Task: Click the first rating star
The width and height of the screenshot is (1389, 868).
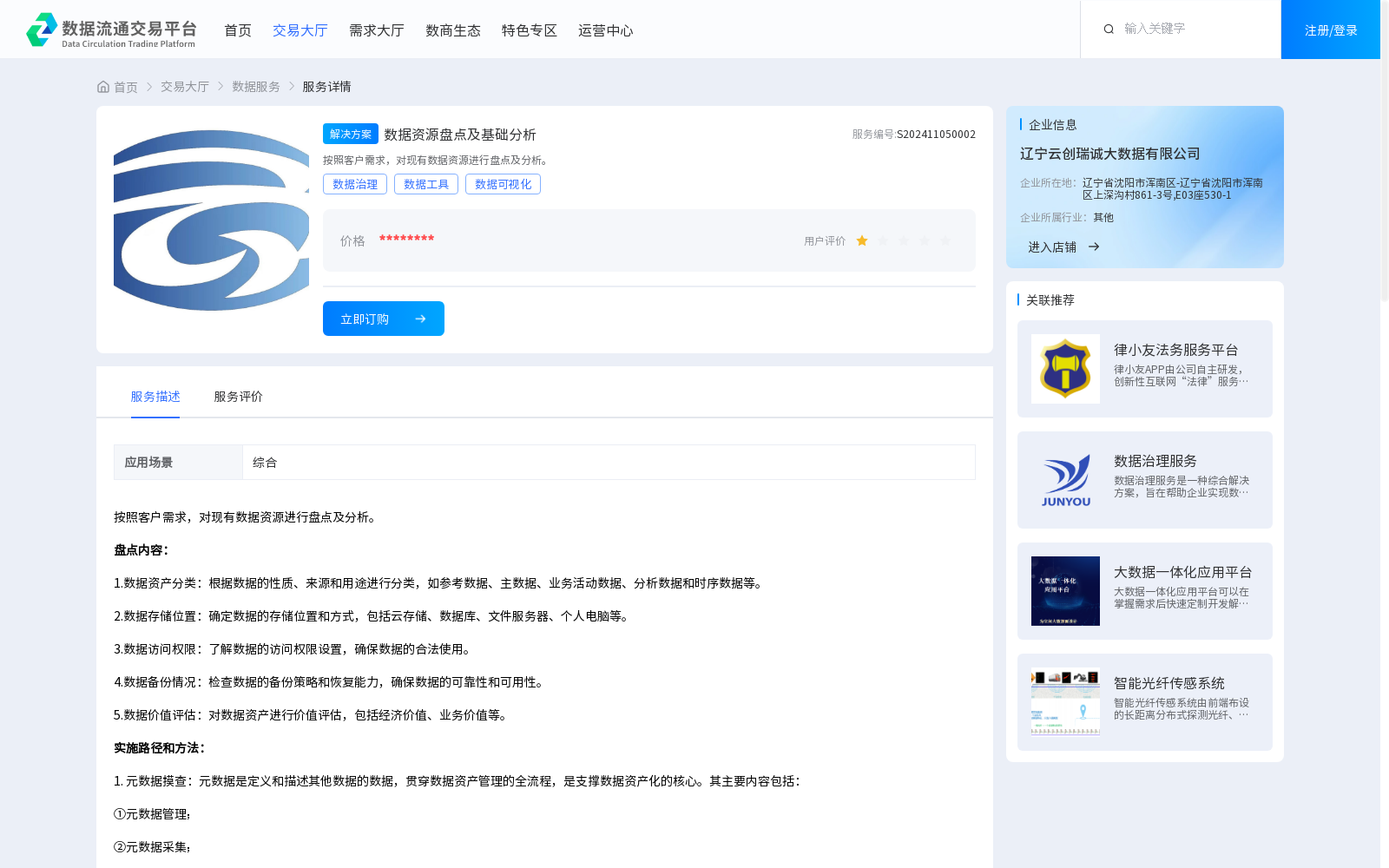Action: (862, 240)
